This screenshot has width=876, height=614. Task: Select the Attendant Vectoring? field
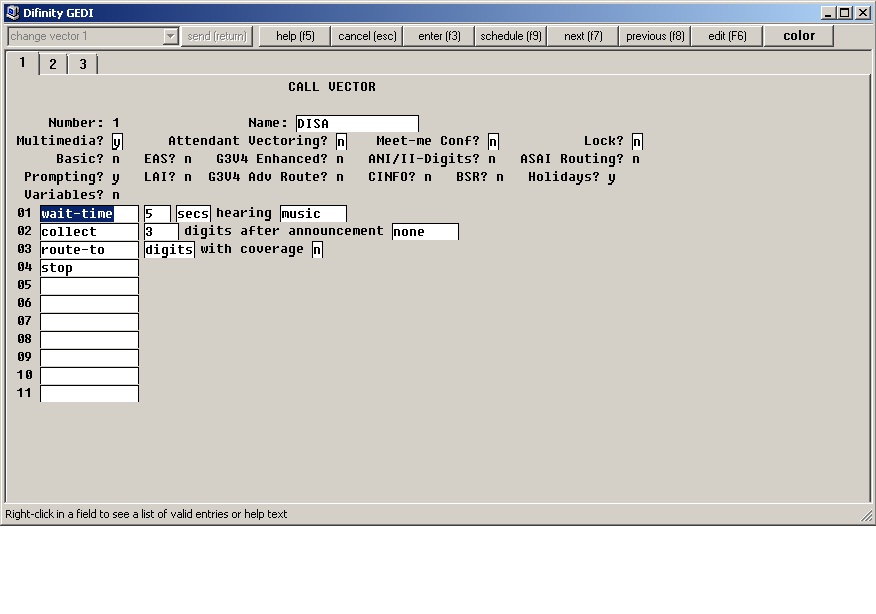pyautogui.click(x=341, y=141)
